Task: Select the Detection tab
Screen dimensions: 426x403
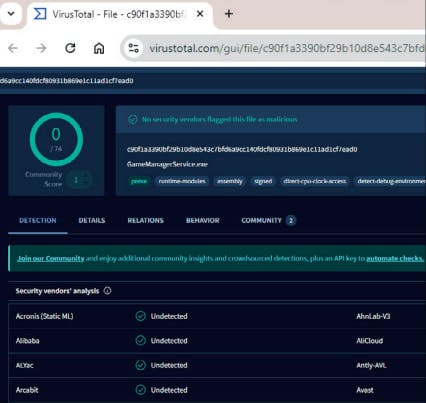Action: (x=38, y=220)
